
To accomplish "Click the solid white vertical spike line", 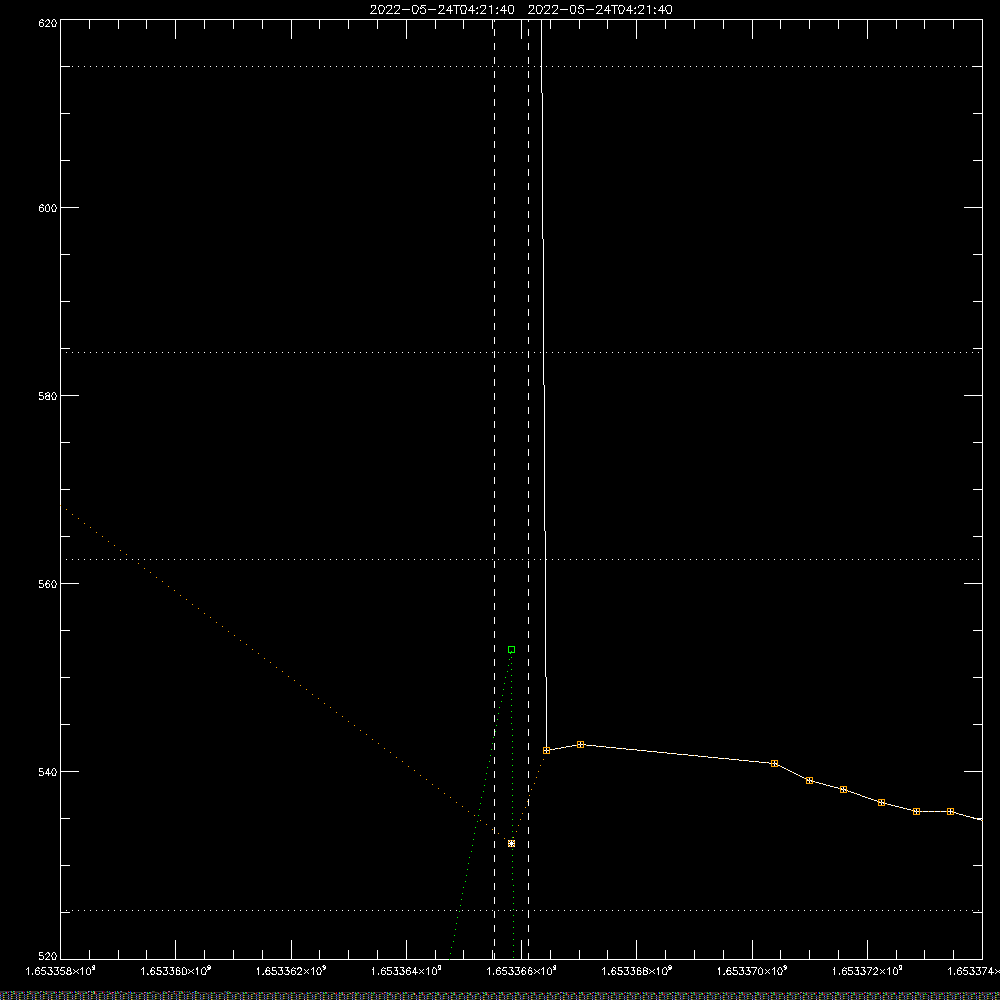I will (544, 383).
